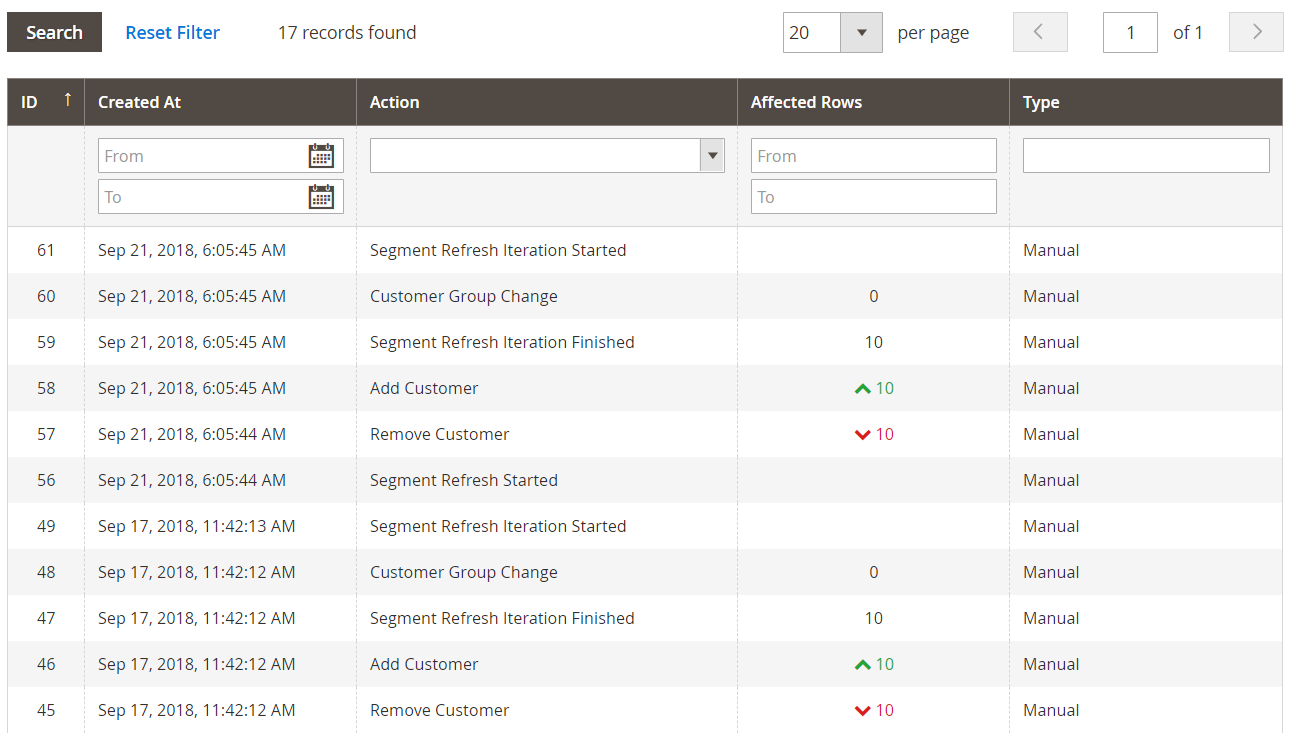Click affected rows value 10 in row 59
The image size is (1289, 733).
pos(874,342)
